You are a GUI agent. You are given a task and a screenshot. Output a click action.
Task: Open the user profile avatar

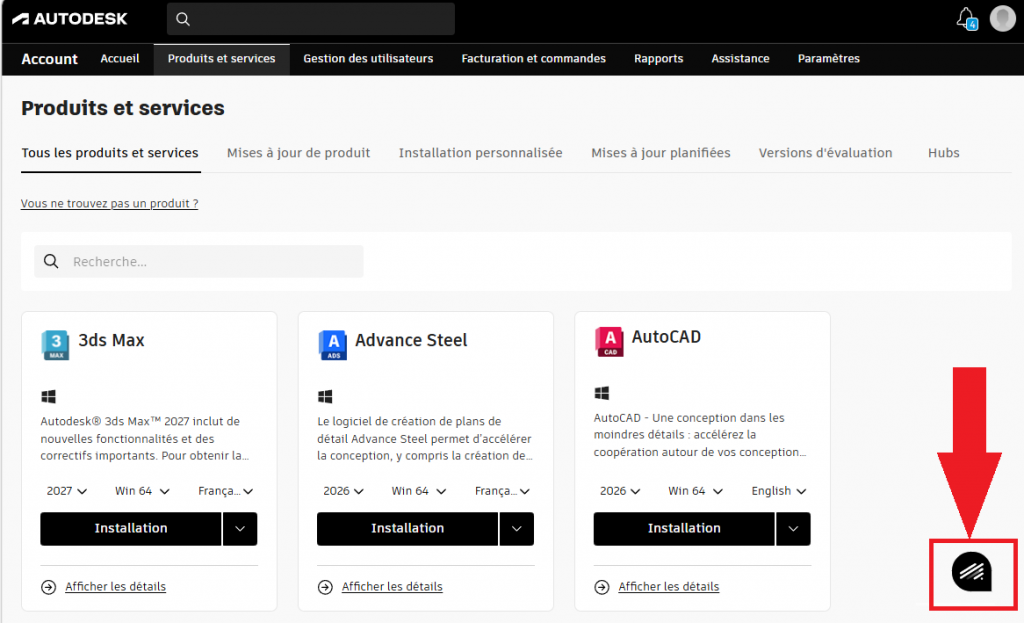[x=1002, y=18]
